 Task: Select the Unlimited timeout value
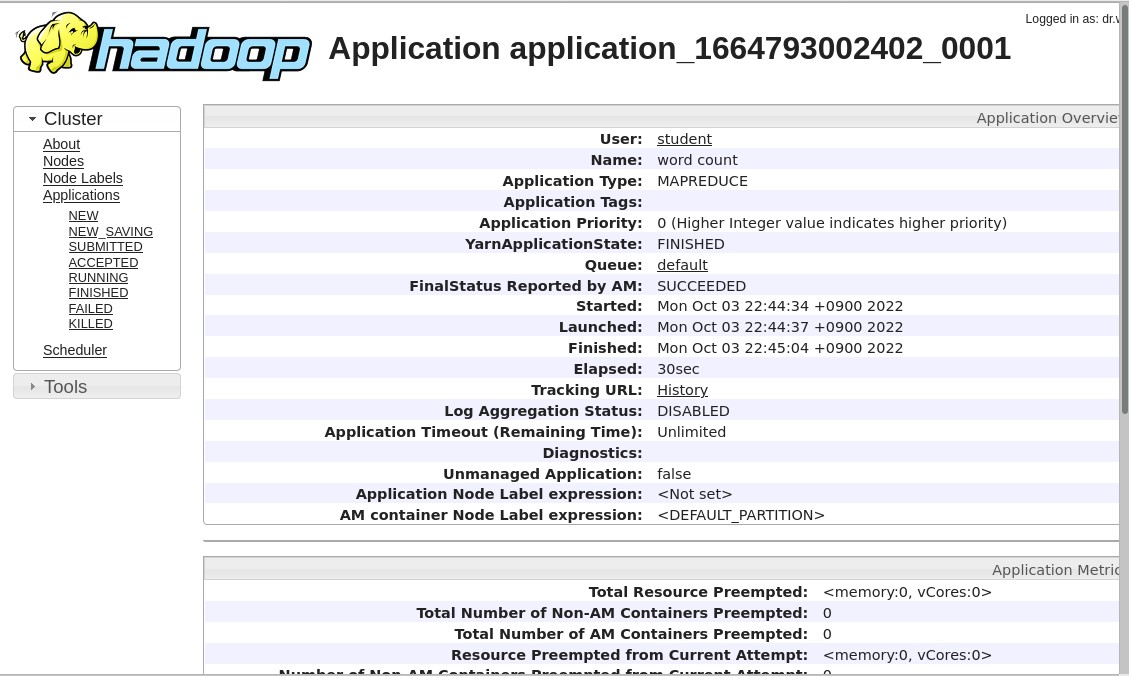[691, 432]
